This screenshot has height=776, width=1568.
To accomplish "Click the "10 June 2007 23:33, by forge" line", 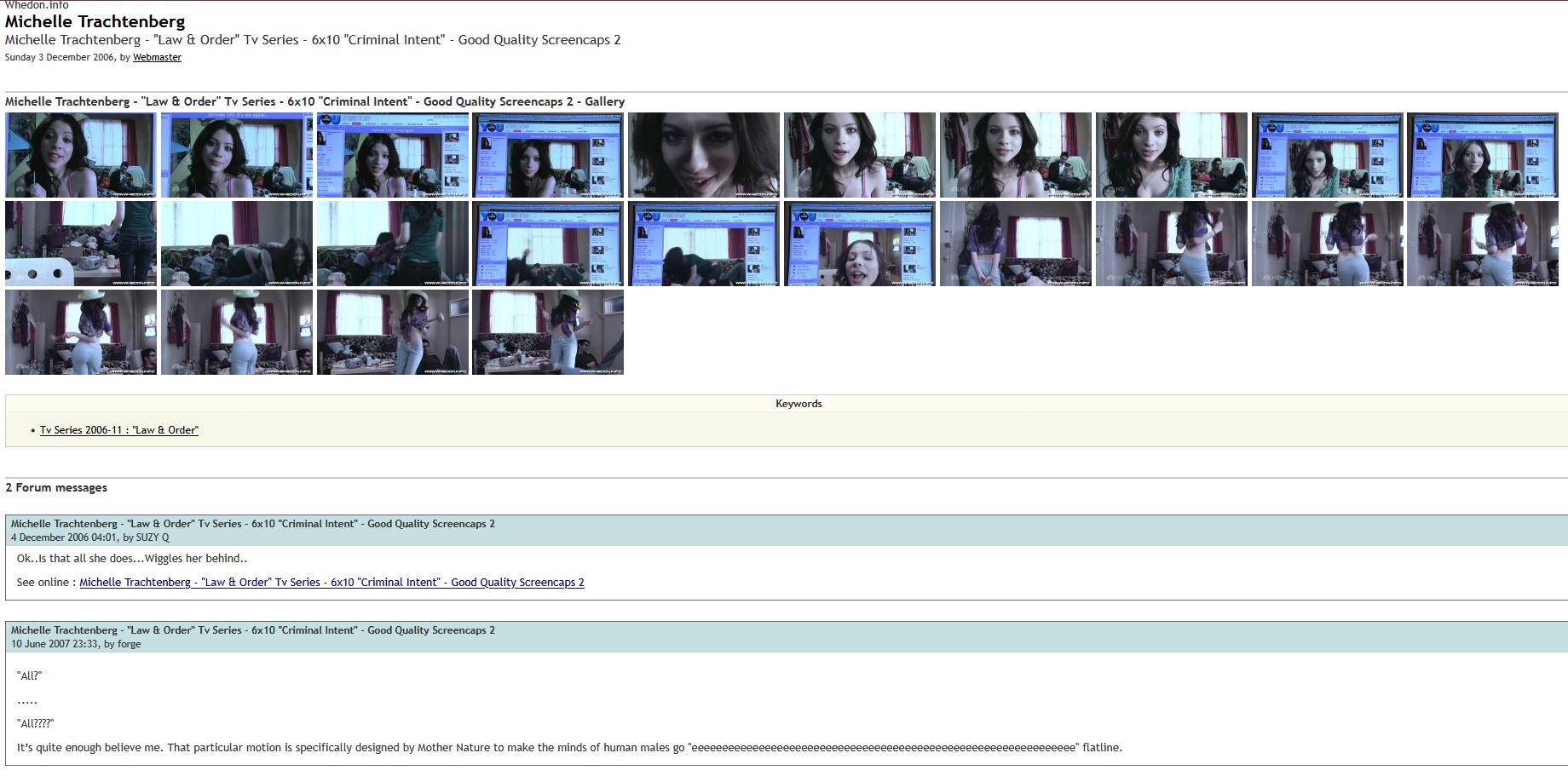I will [x=76, y=644].
